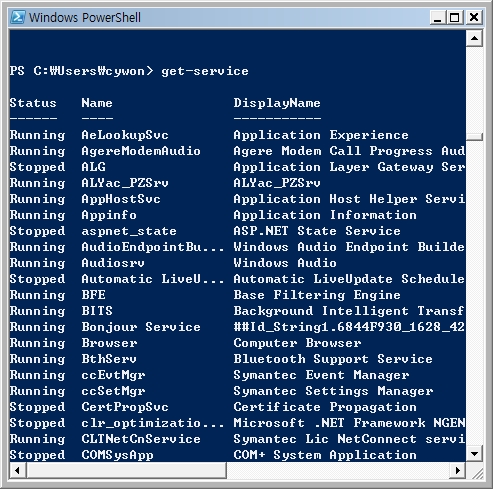Click horizontal scrollbar track right of thumb
The width and height of the screenshot is (493, 489).
338,470
